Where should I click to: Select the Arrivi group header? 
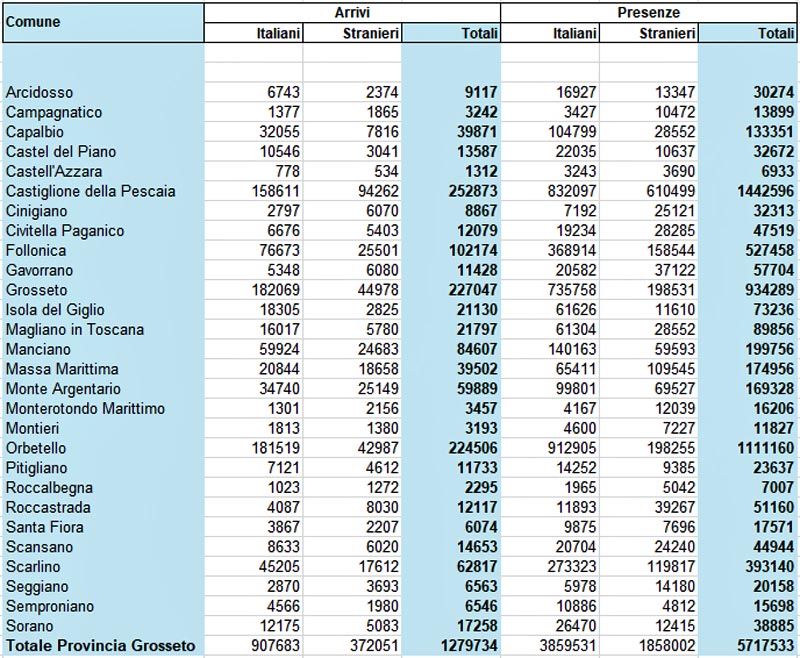coord(352,11)
